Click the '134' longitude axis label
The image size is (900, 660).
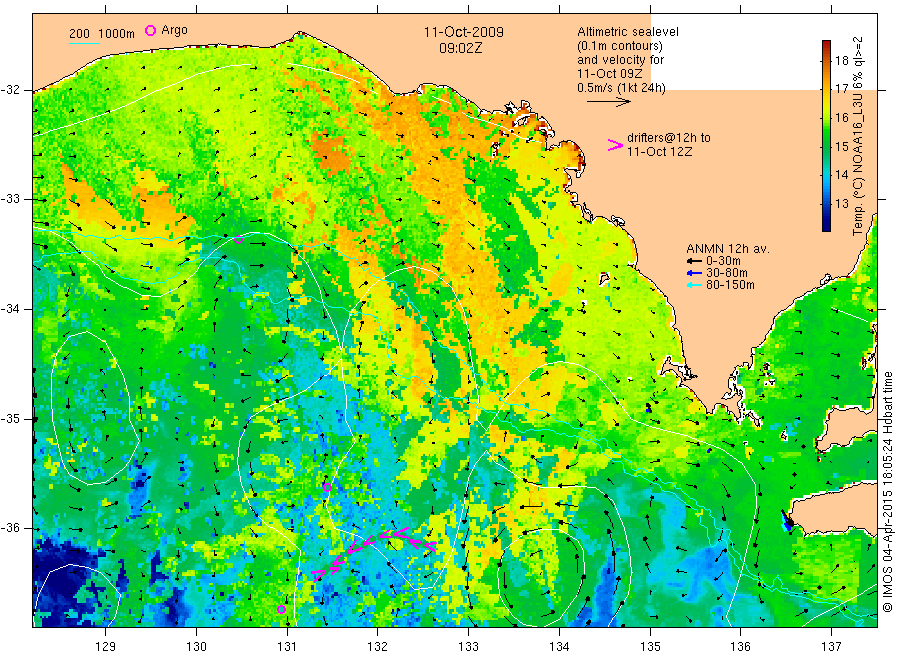(x=559, y=647)
